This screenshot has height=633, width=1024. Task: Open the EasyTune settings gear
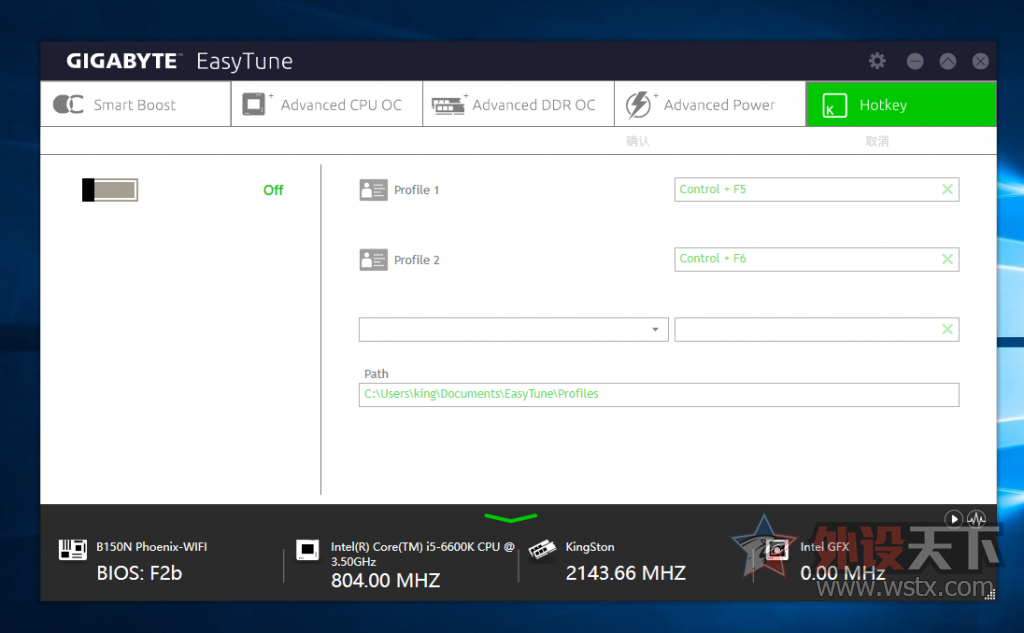(877, 61)
